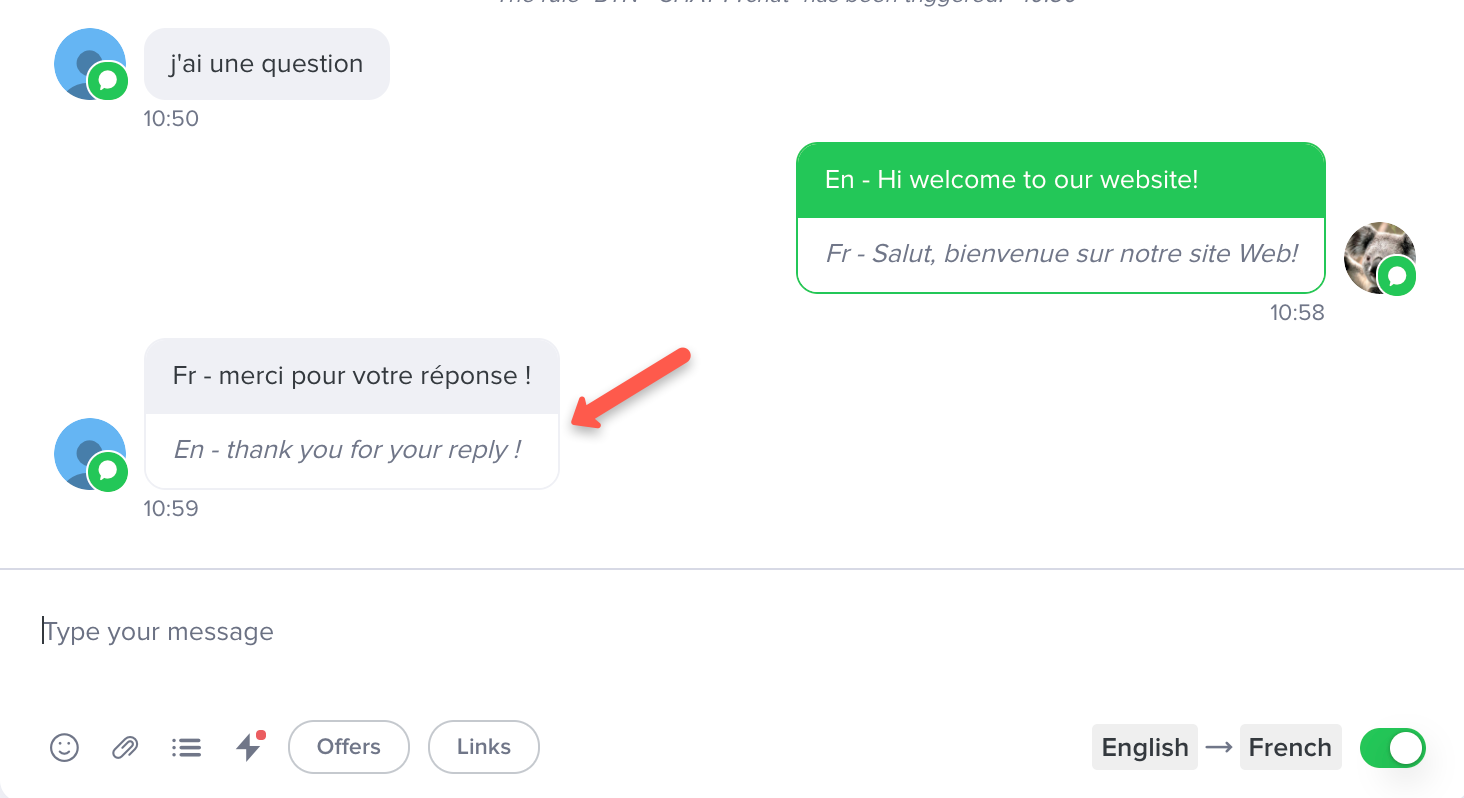Click the Links button
The image size is (1464, 798).
click(x=484, y=747)
